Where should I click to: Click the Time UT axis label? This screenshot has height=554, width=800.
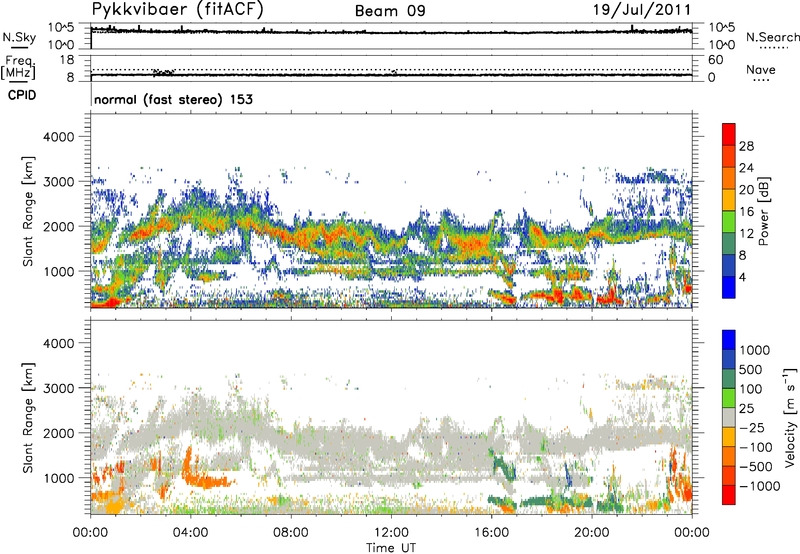(391, 548)
